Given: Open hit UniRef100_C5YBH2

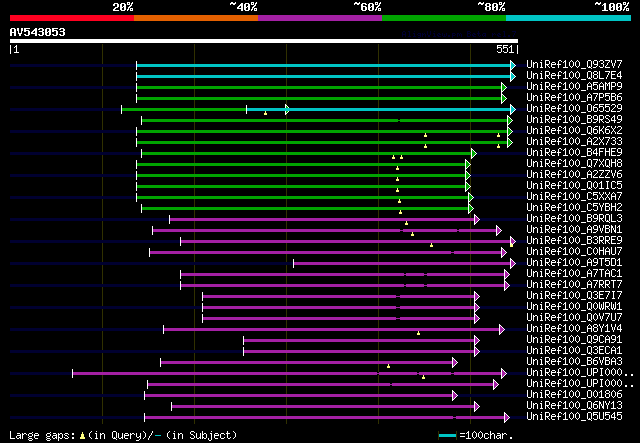Looking at the screenshot, I should [x=574, y=207].
